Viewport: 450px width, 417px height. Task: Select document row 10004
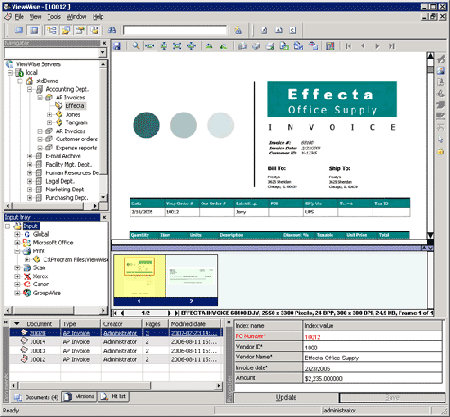[x=116, y=342]
